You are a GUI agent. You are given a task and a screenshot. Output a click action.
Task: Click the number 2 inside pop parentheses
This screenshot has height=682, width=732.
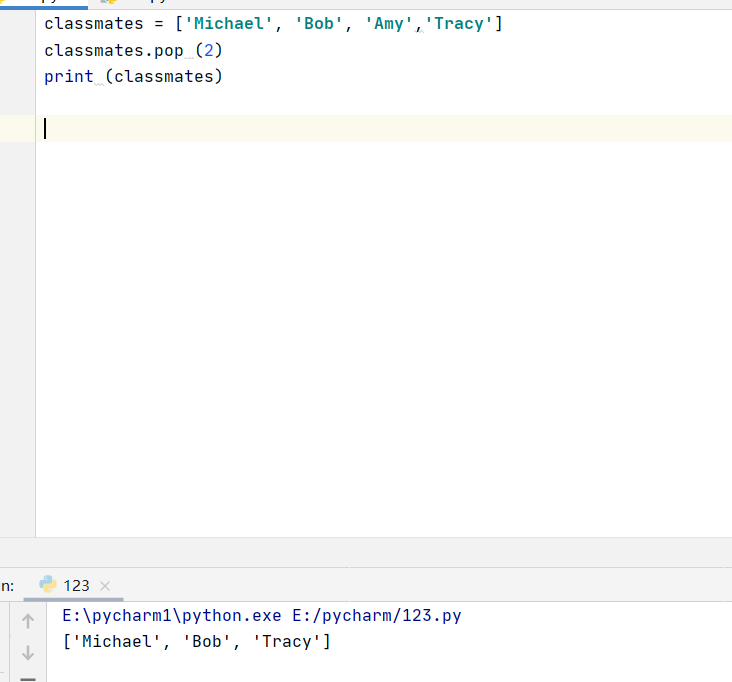click(x=209, y=50)
